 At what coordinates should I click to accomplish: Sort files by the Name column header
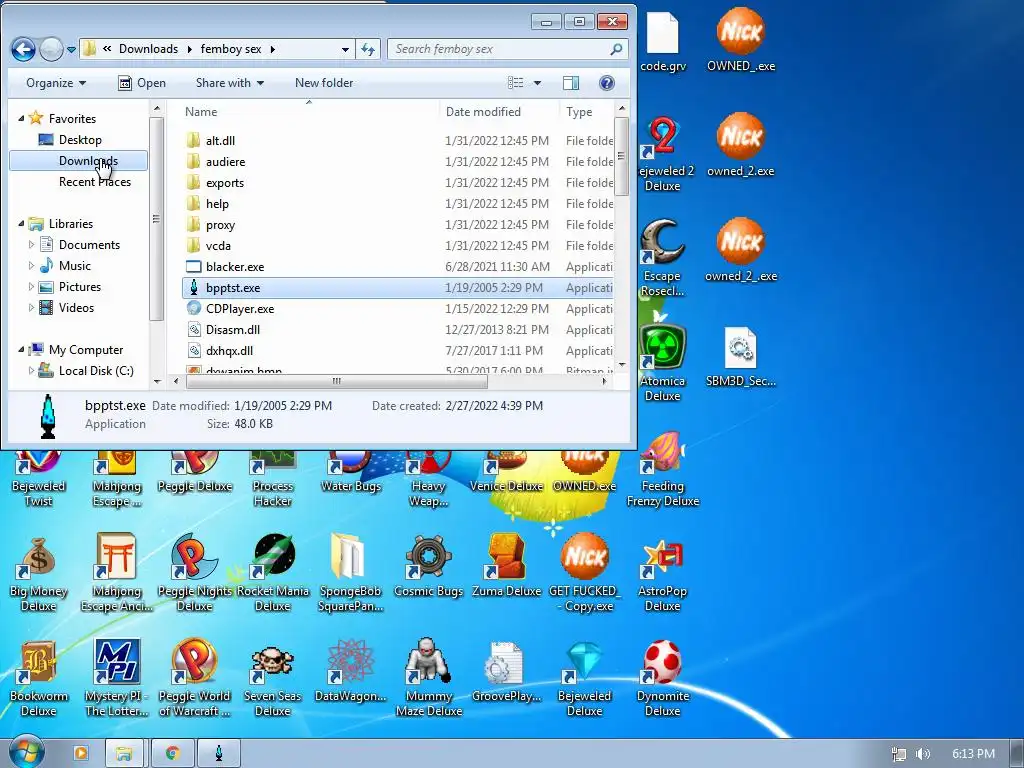pos(310,112)
